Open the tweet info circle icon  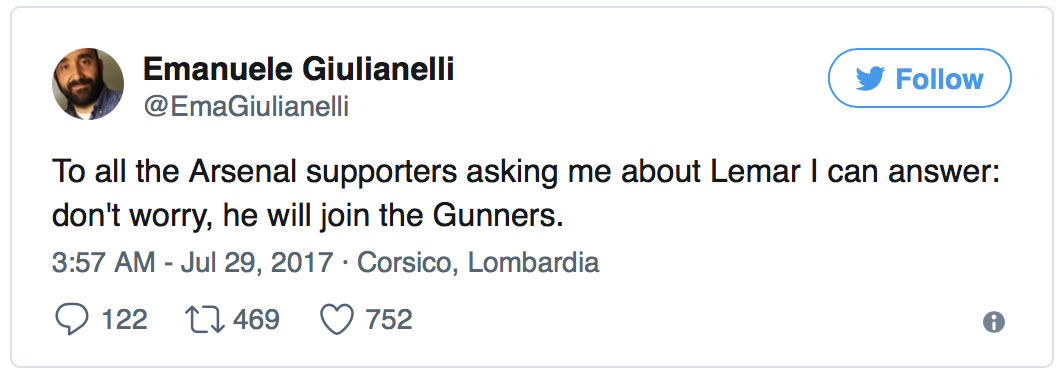point(994,322)
